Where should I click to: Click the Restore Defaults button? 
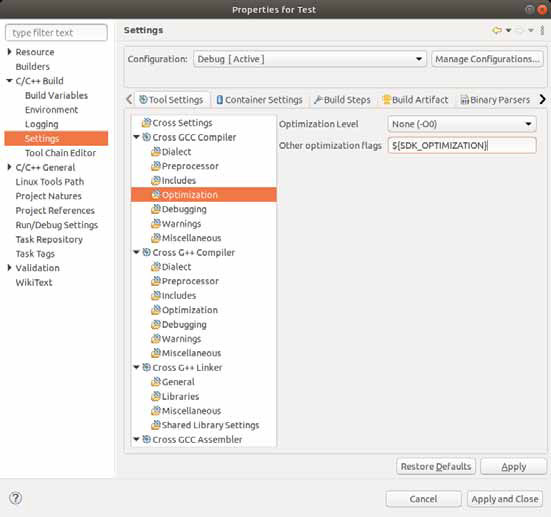[436, 466]
